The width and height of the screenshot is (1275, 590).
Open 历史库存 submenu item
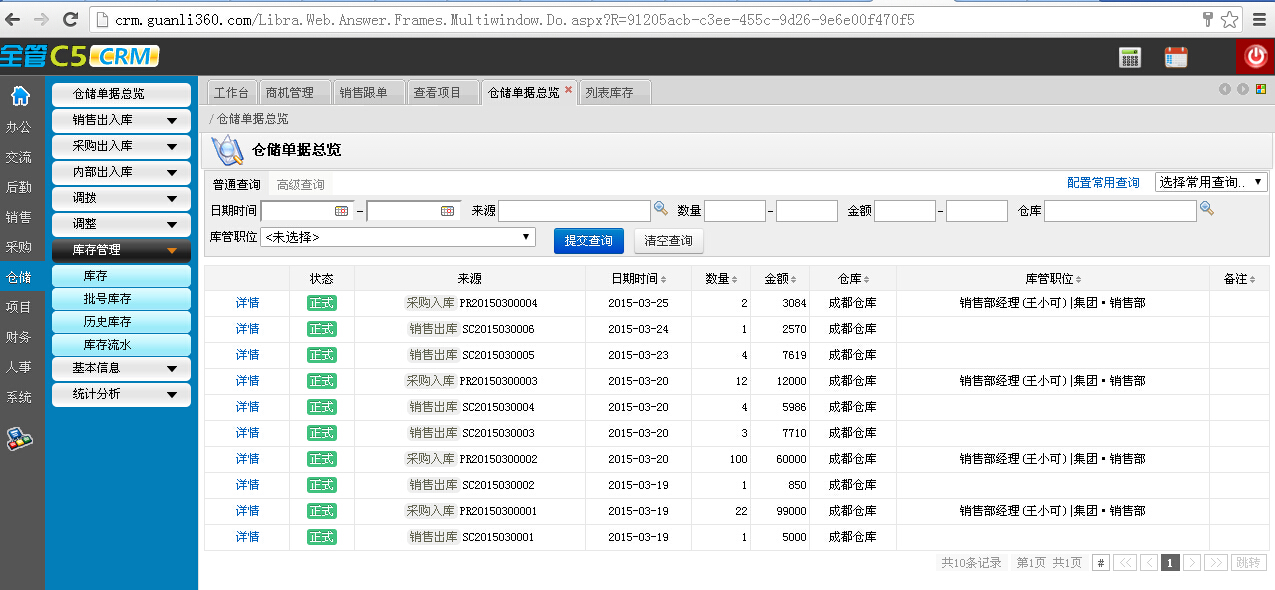pos(121,322)
